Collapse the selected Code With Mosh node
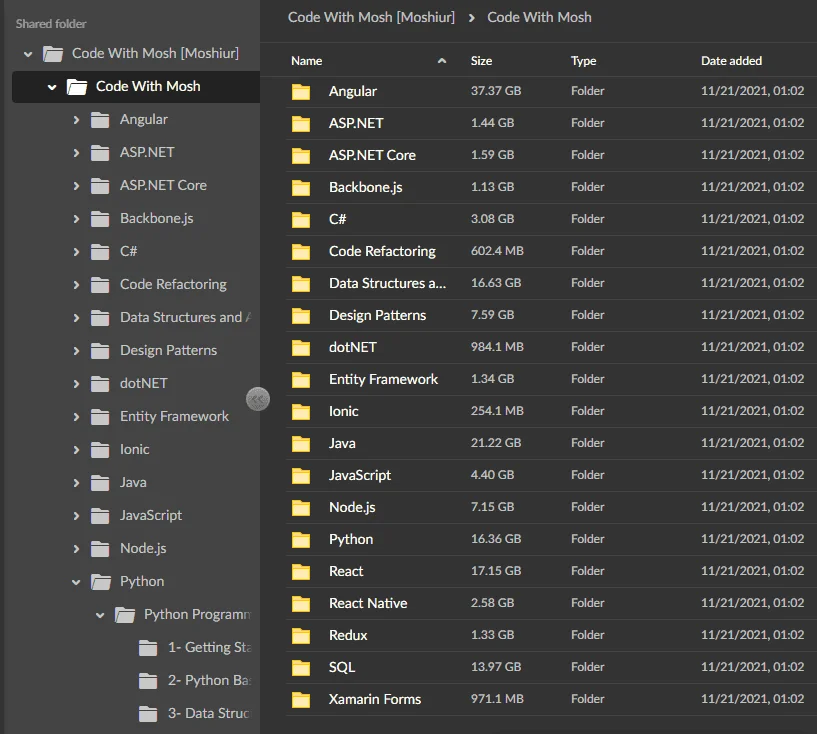 point(52,87)
